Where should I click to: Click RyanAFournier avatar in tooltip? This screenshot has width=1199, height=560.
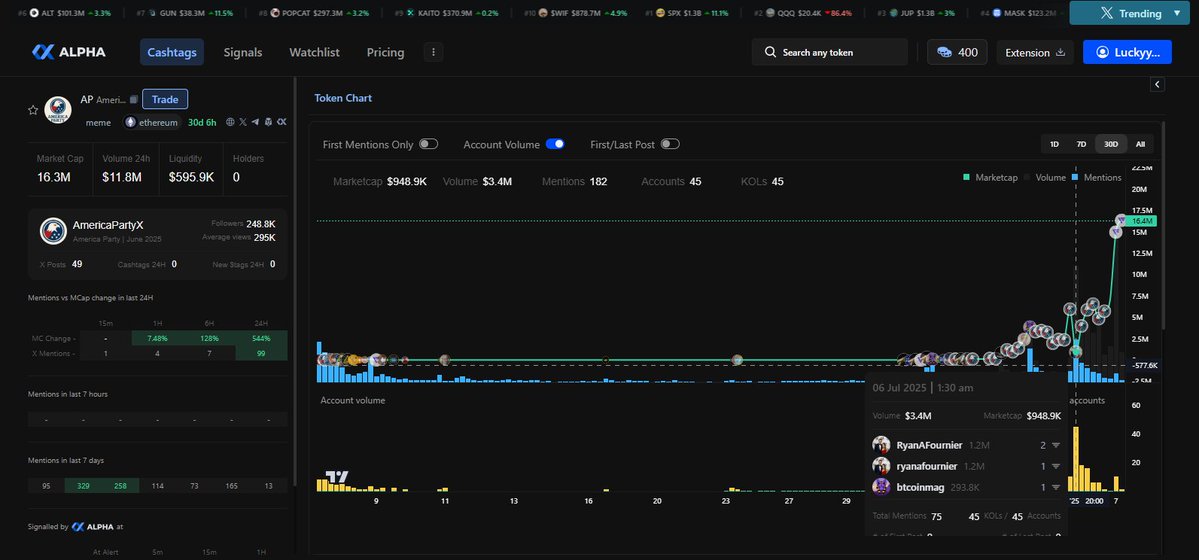pos(881,444)
